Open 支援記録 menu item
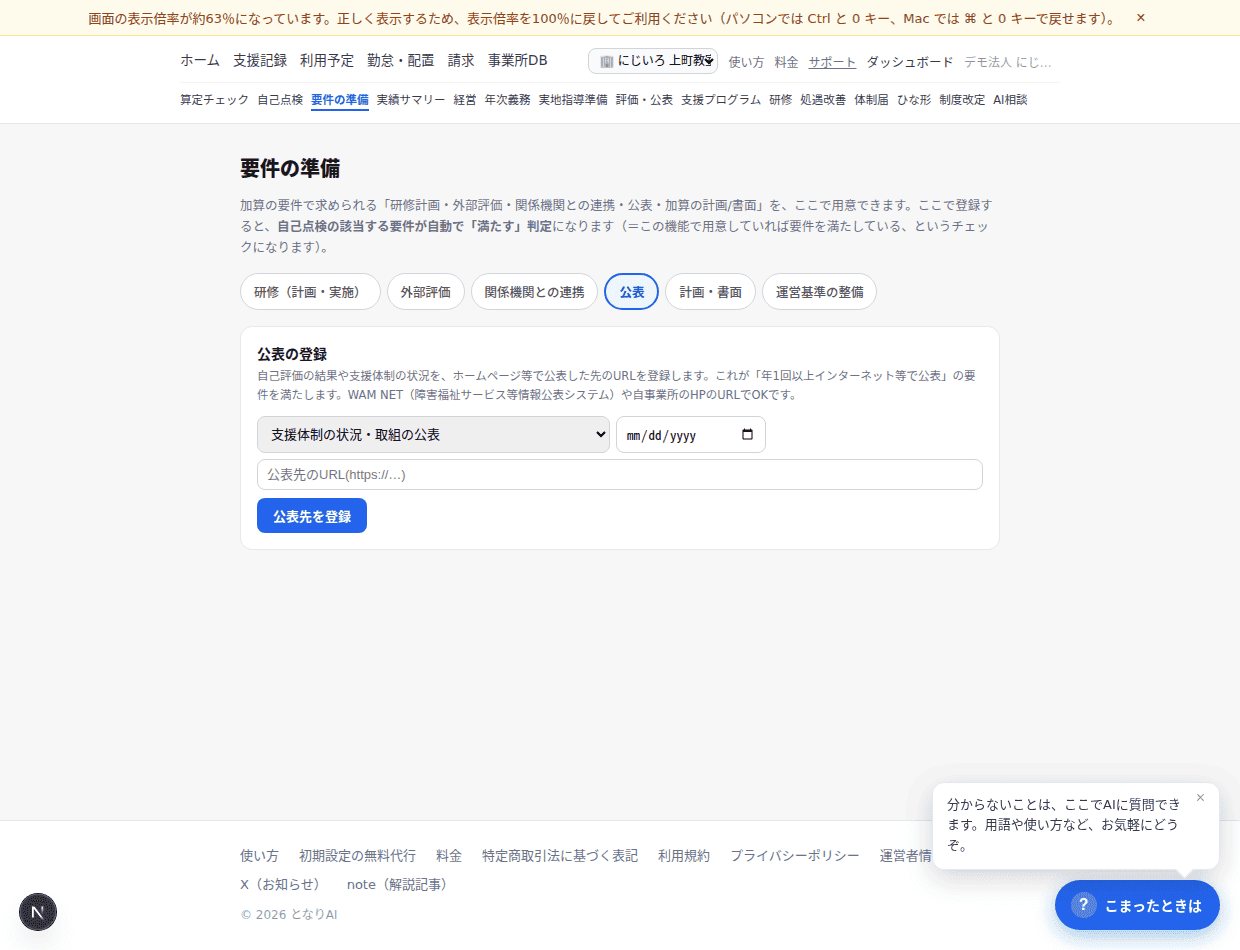 (x=260, y=61)
